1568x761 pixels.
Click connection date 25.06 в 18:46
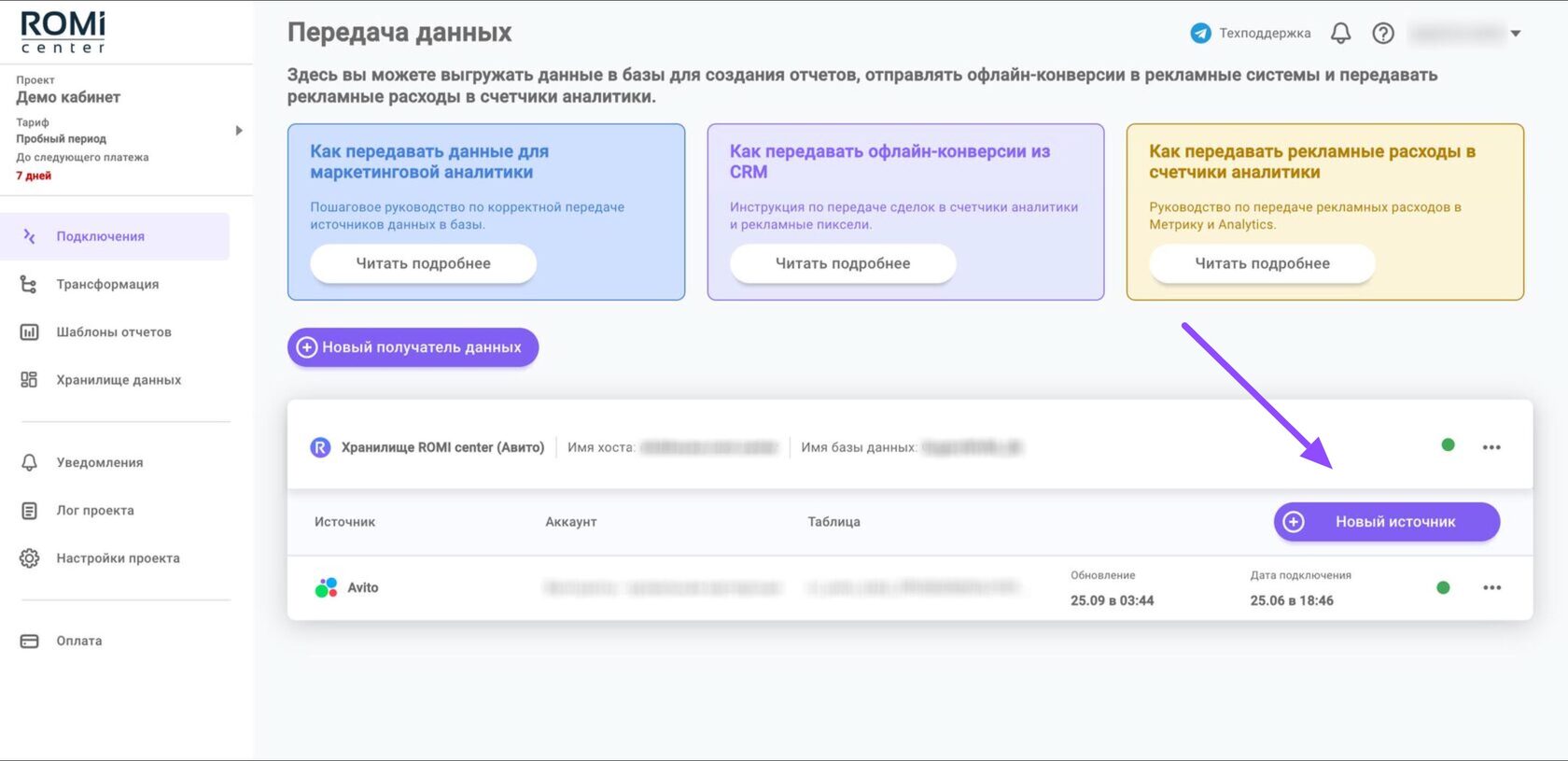point(1292,600)
